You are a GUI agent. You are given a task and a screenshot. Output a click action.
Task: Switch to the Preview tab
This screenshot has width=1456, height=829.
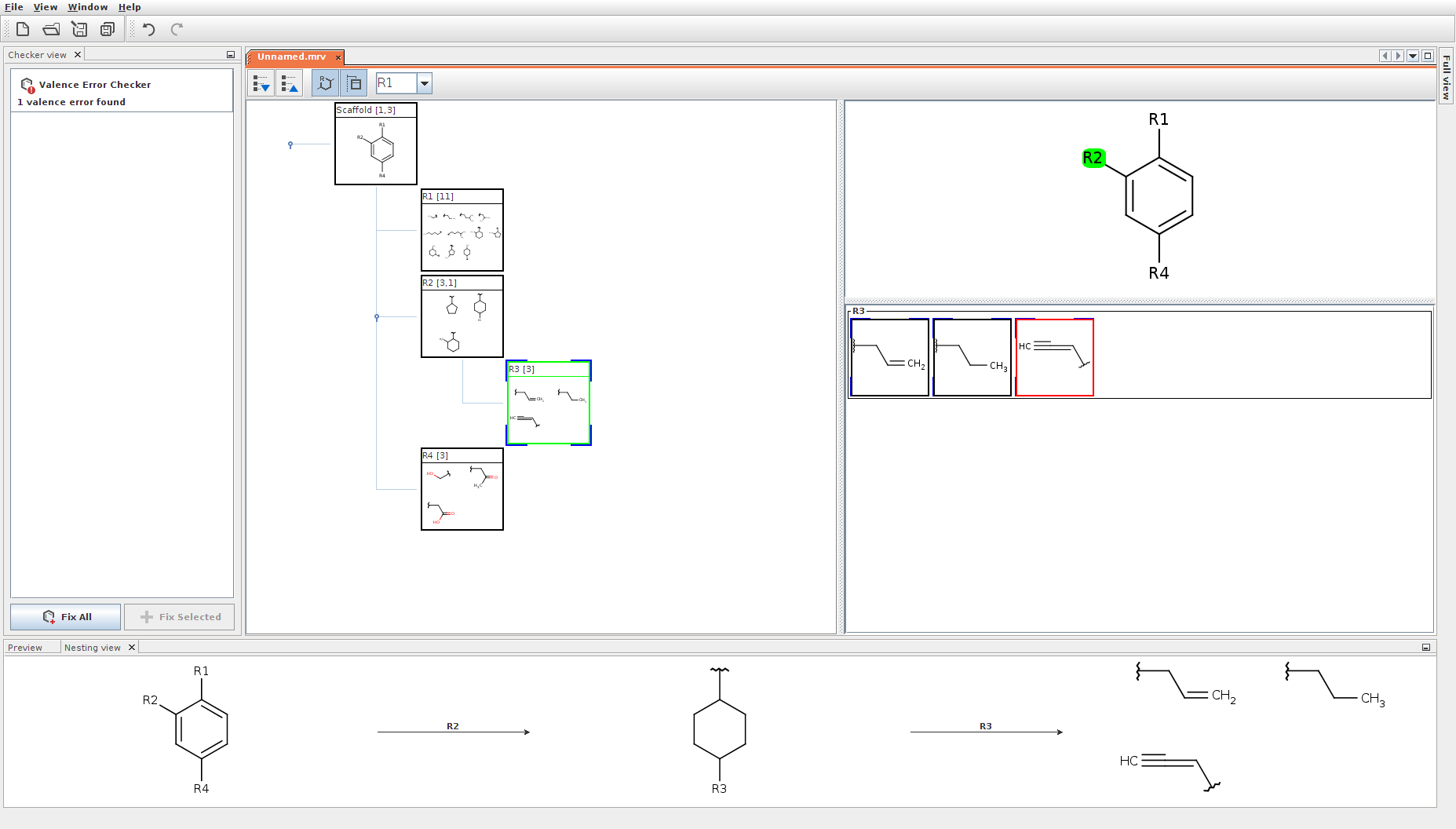click(x=25, y=648)
